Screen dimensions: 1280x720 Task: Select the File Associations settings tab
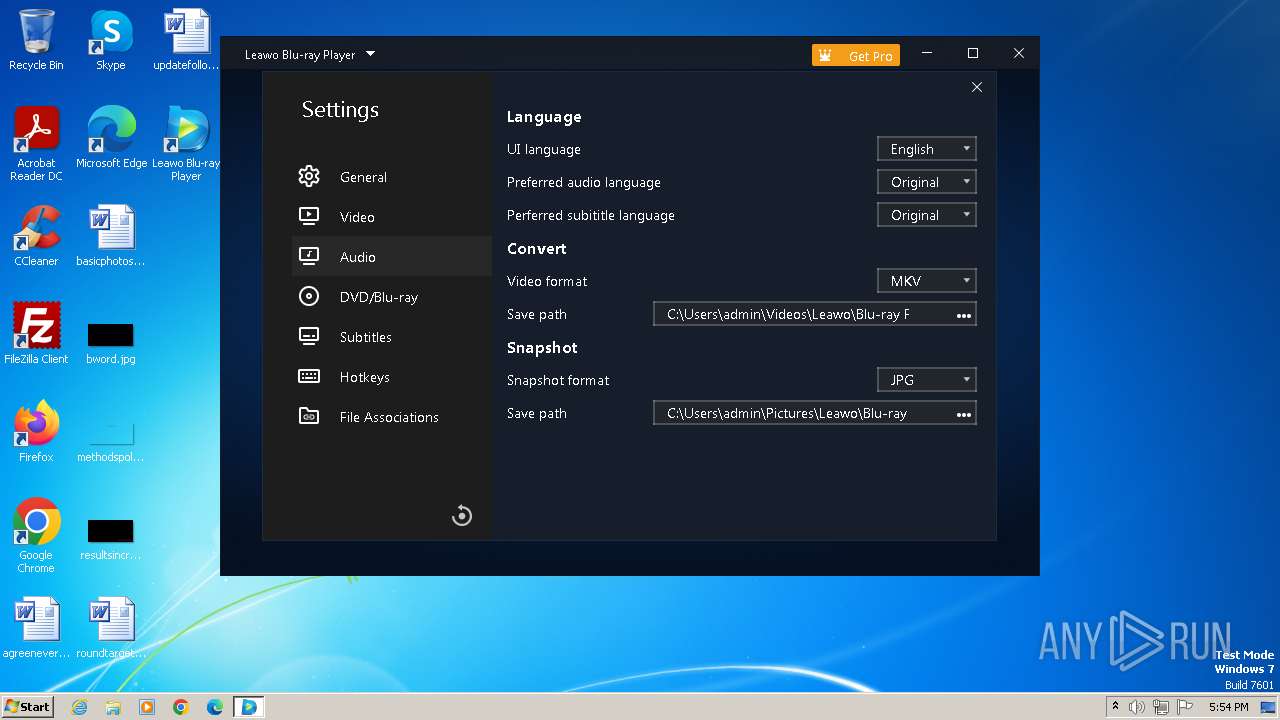coord(392,417)
